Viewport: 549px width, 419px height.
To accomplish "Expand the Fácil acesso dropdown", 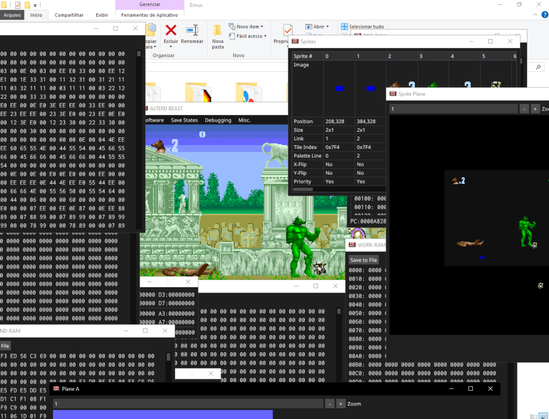I will click(x=265, y=36).
